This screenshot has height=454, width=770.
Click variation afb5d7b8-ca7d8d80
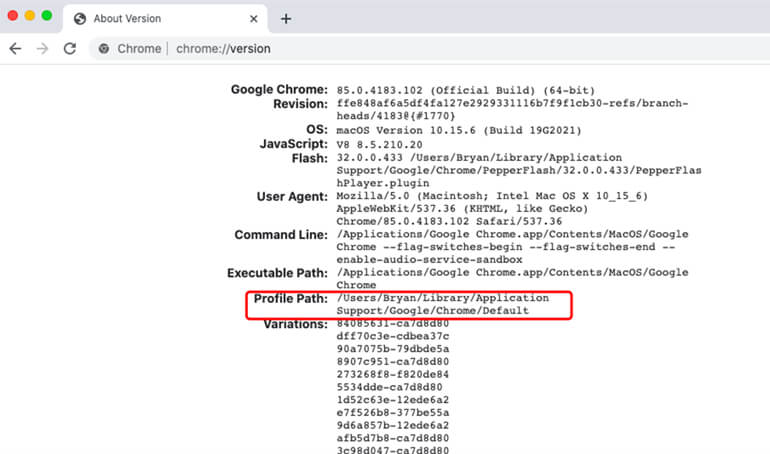coord(392,438)
